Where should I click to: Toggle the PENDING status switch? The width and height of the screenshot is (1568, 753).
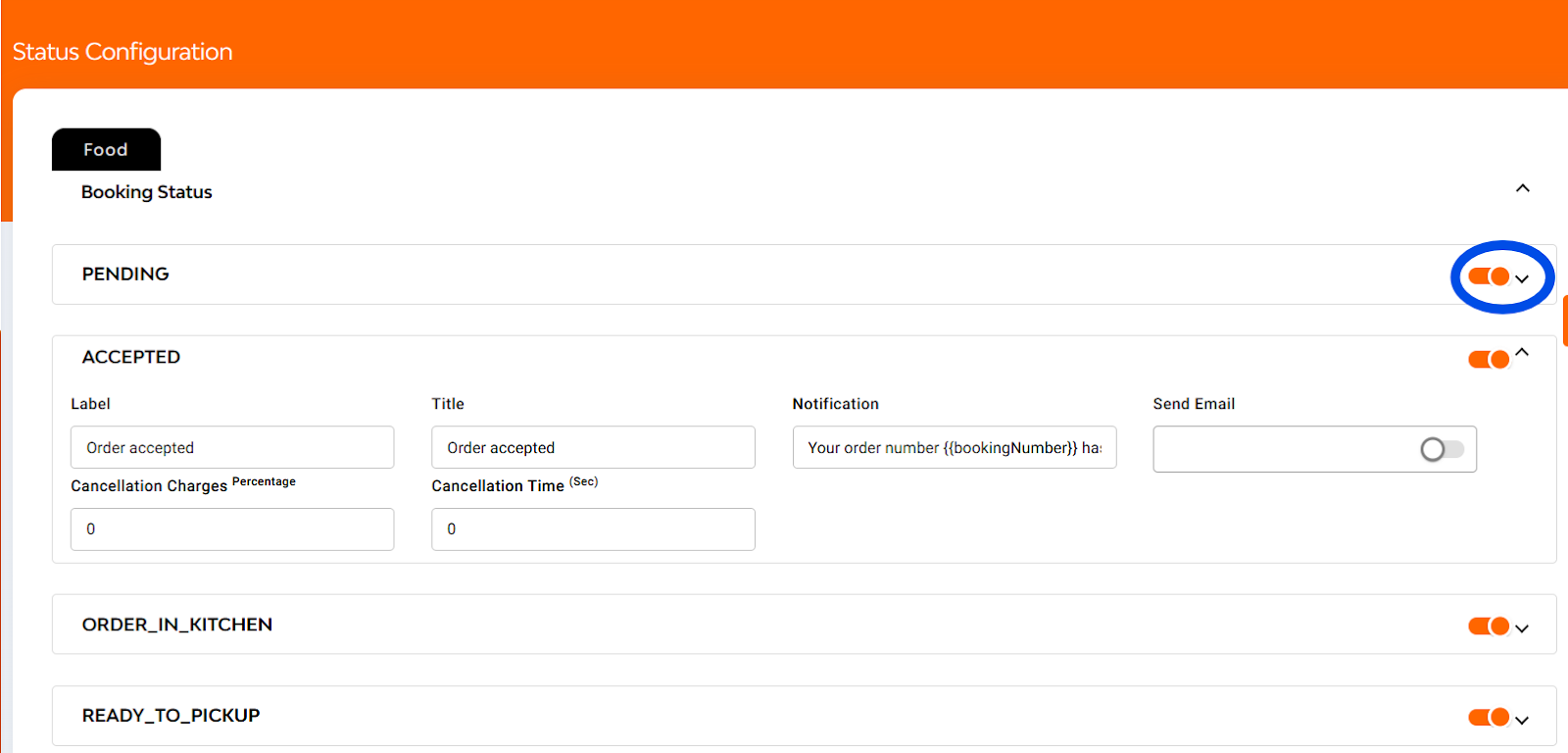(1489, 276)
